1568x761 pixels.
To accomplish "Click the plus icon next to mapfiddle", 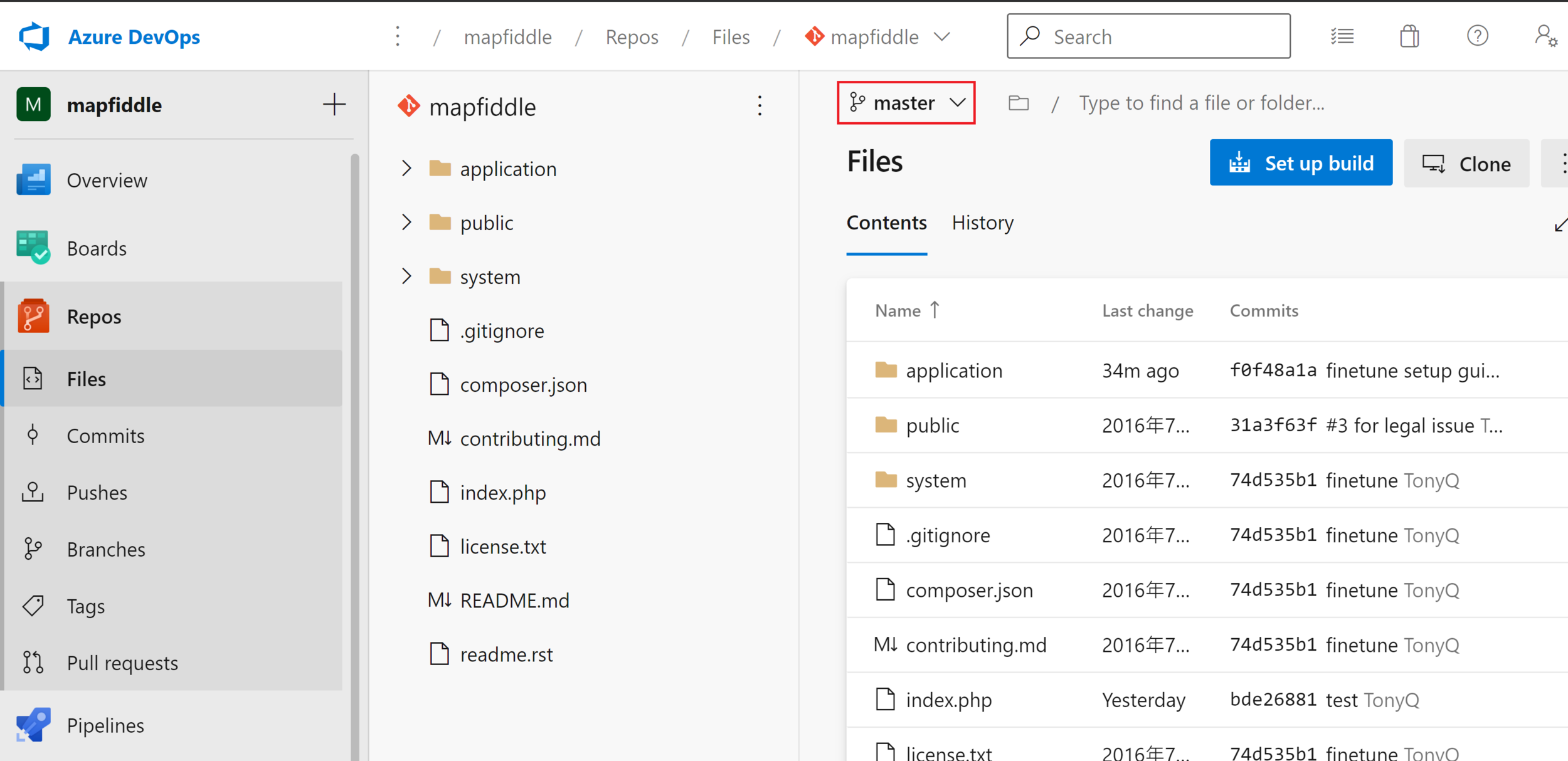I will point(334,105).
